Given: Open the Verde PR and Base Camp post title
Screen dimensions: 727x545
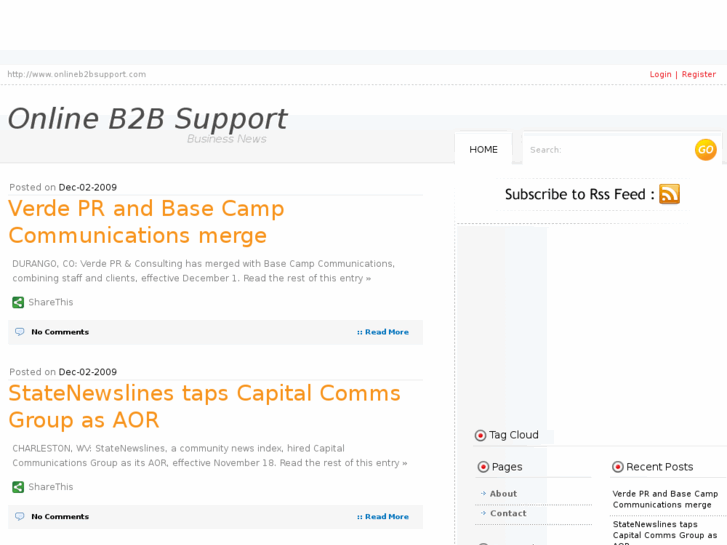Looking at the screenshot, I should point(146,222).
